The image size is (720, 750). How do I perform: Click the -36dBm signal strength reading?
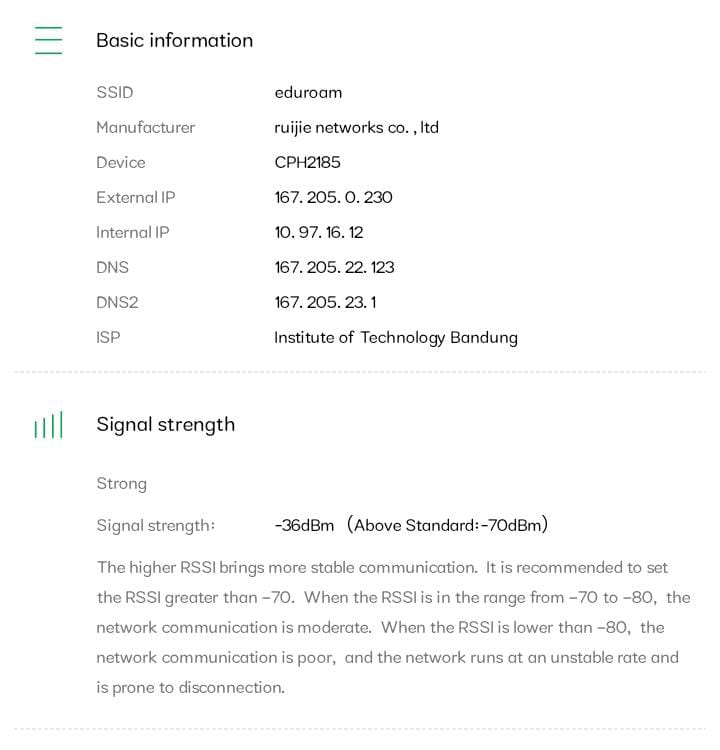[304, 525]
